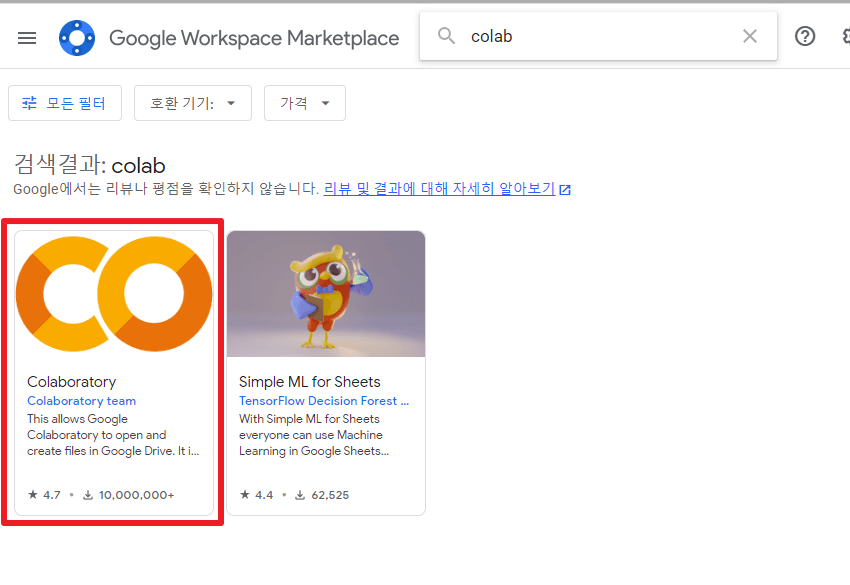Click the colab search input field

click(x=599, y=36)
